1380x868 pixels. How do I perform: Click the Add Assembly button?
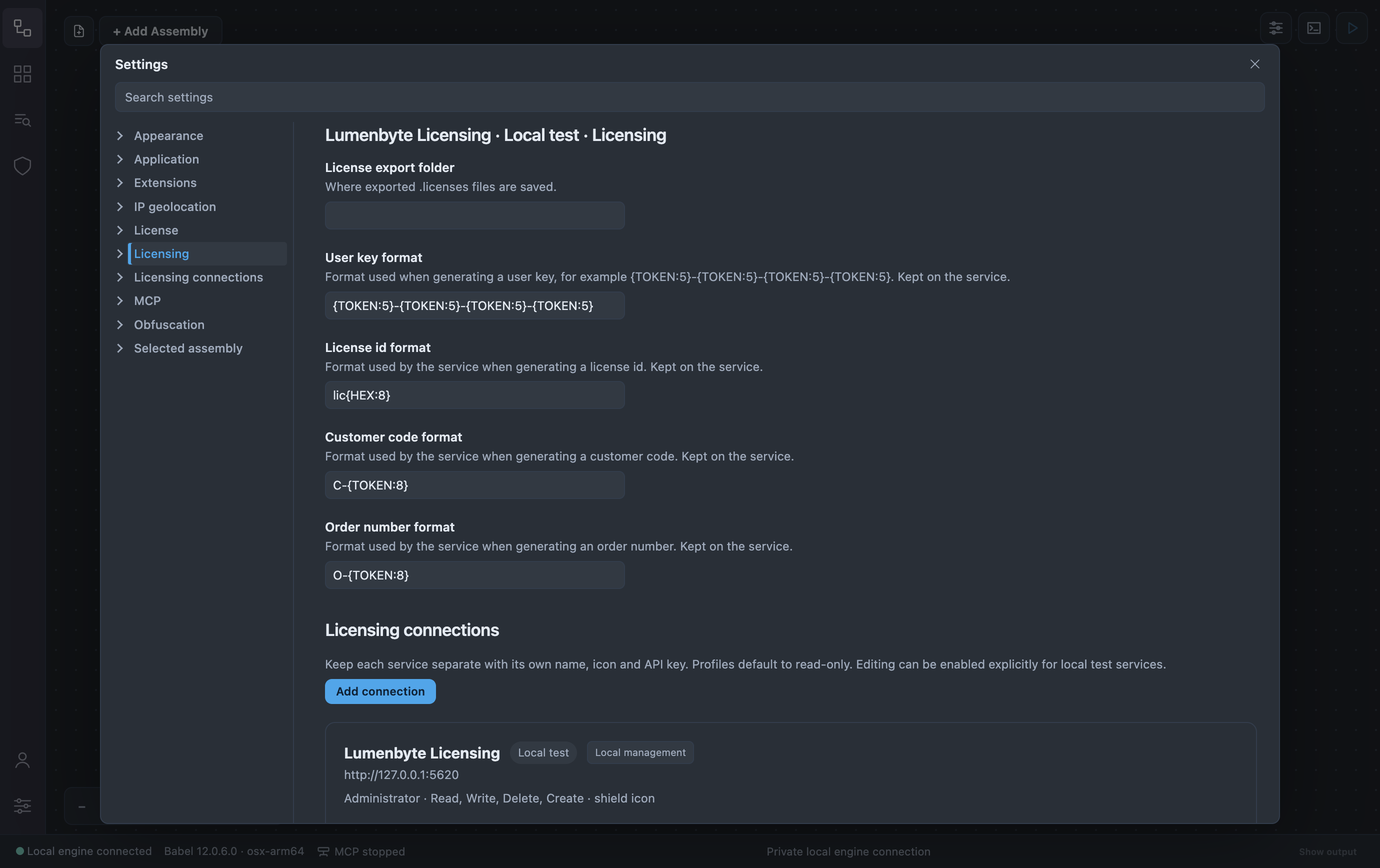tap(160, 31)
